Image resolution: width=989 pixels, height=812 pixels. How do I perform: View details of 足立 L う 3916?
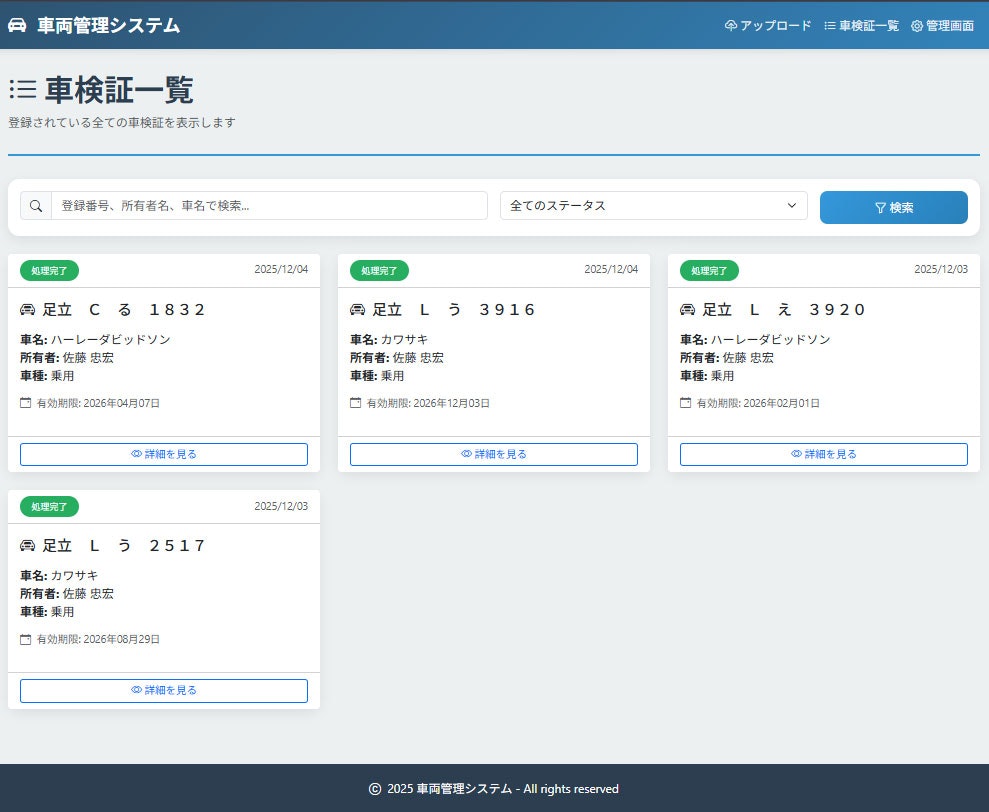coord(494,454)
